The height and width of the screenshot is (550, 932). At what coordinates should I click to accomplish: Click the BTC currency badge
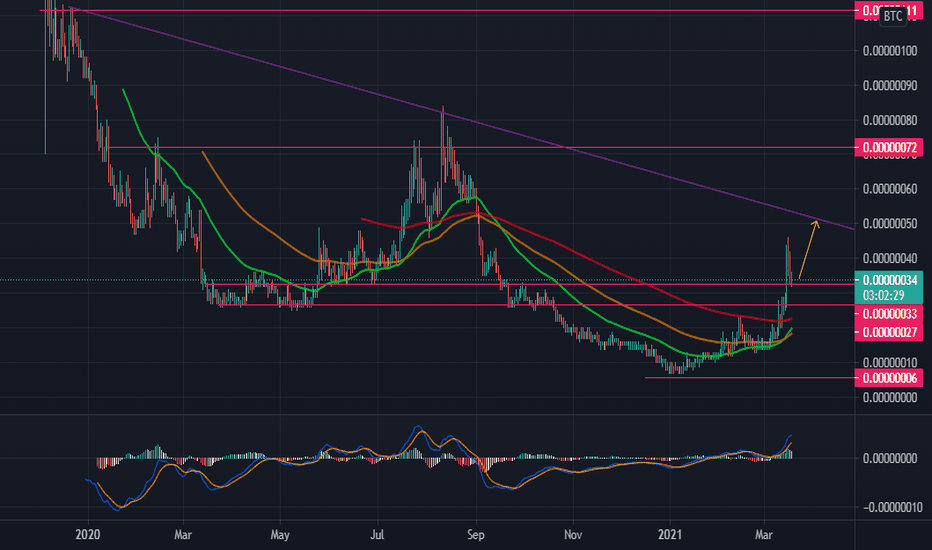893,16
